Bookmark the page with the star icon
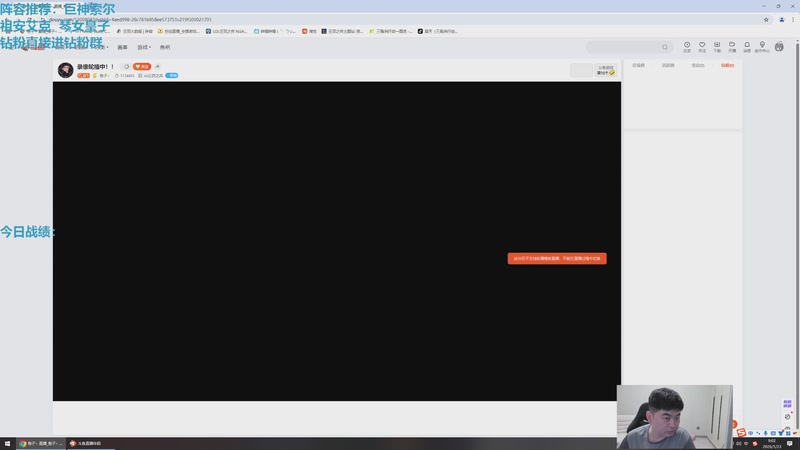 (x=766, y=19)
